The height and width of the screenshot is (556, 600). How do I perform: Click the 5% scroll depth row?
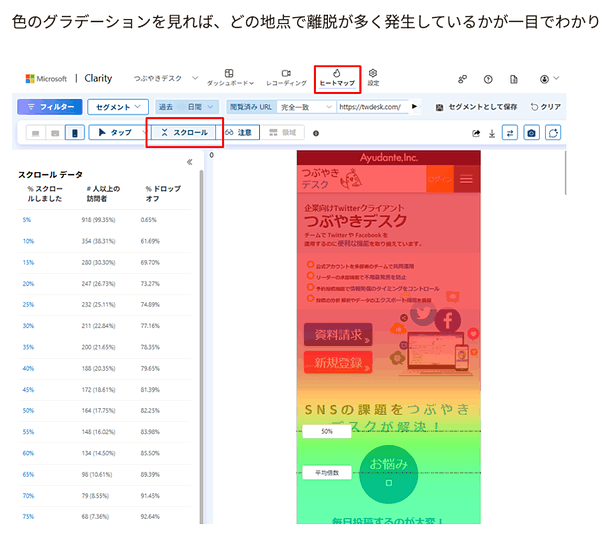pos(104,220)
